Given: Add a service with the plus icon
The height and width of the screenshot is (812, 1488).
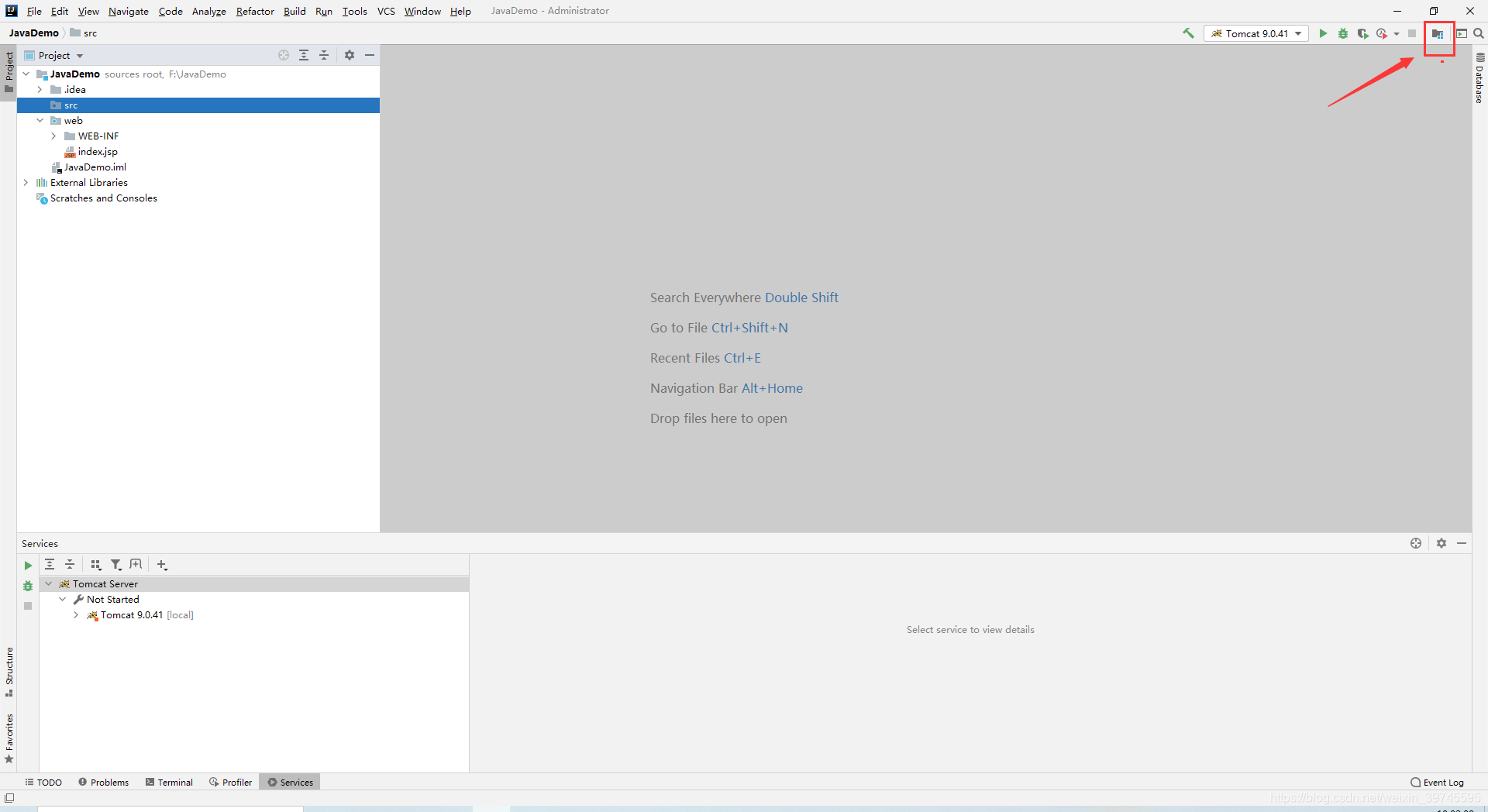Looking at the screenshot, I should (162, 564).
